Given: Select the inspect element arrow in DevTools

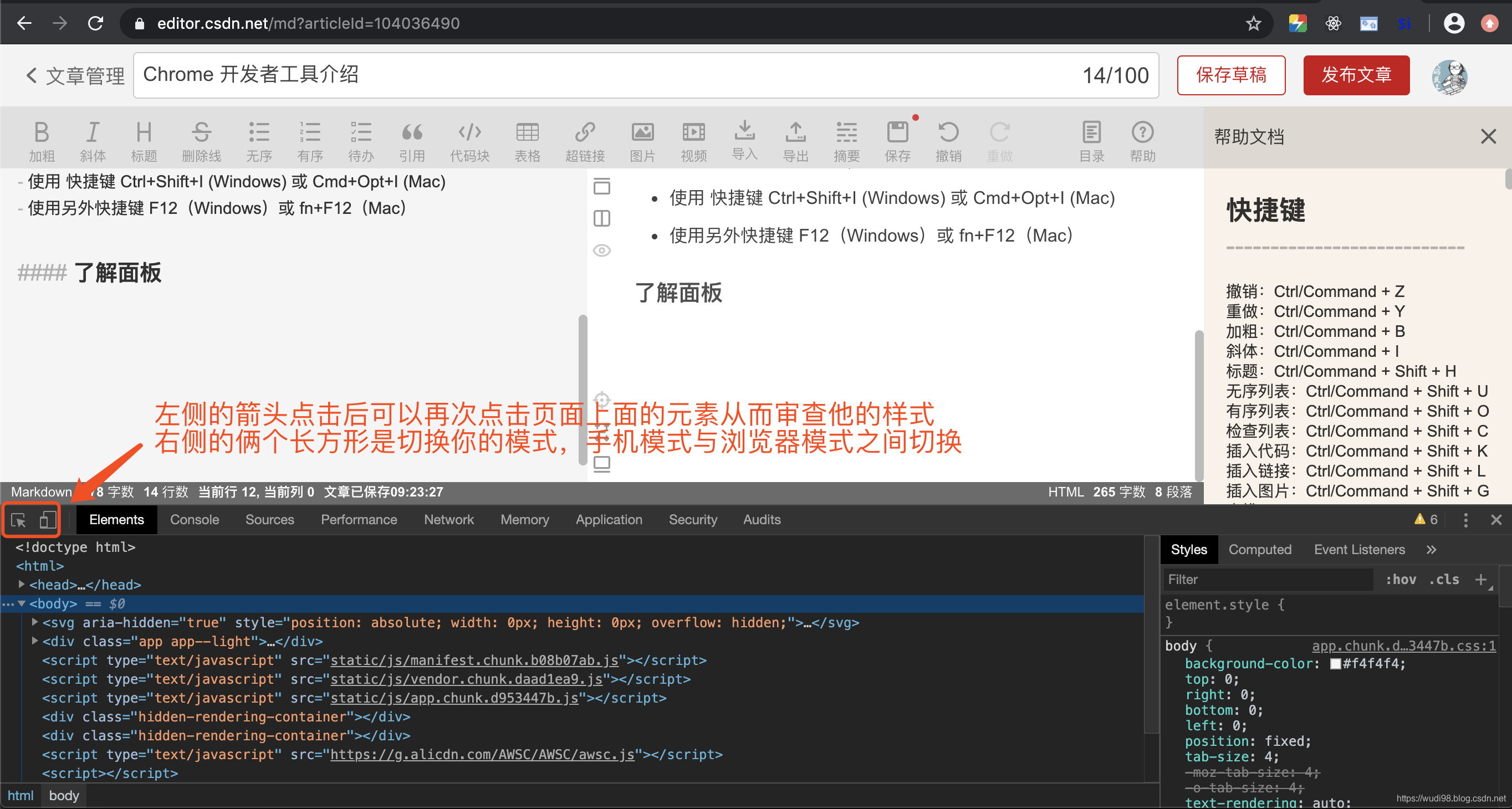Looking at the screenshot, I should [17, 520].
